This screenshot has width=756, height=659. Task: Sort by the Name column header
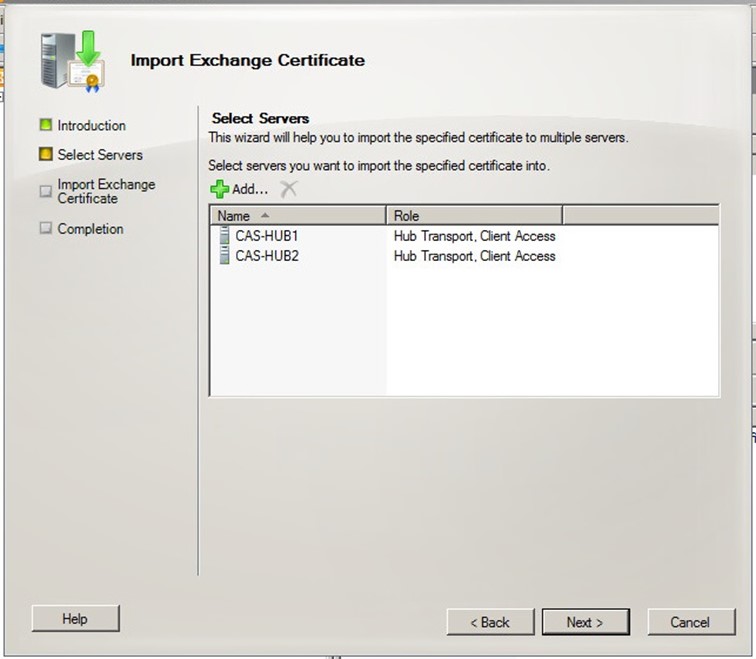[298, 215]
